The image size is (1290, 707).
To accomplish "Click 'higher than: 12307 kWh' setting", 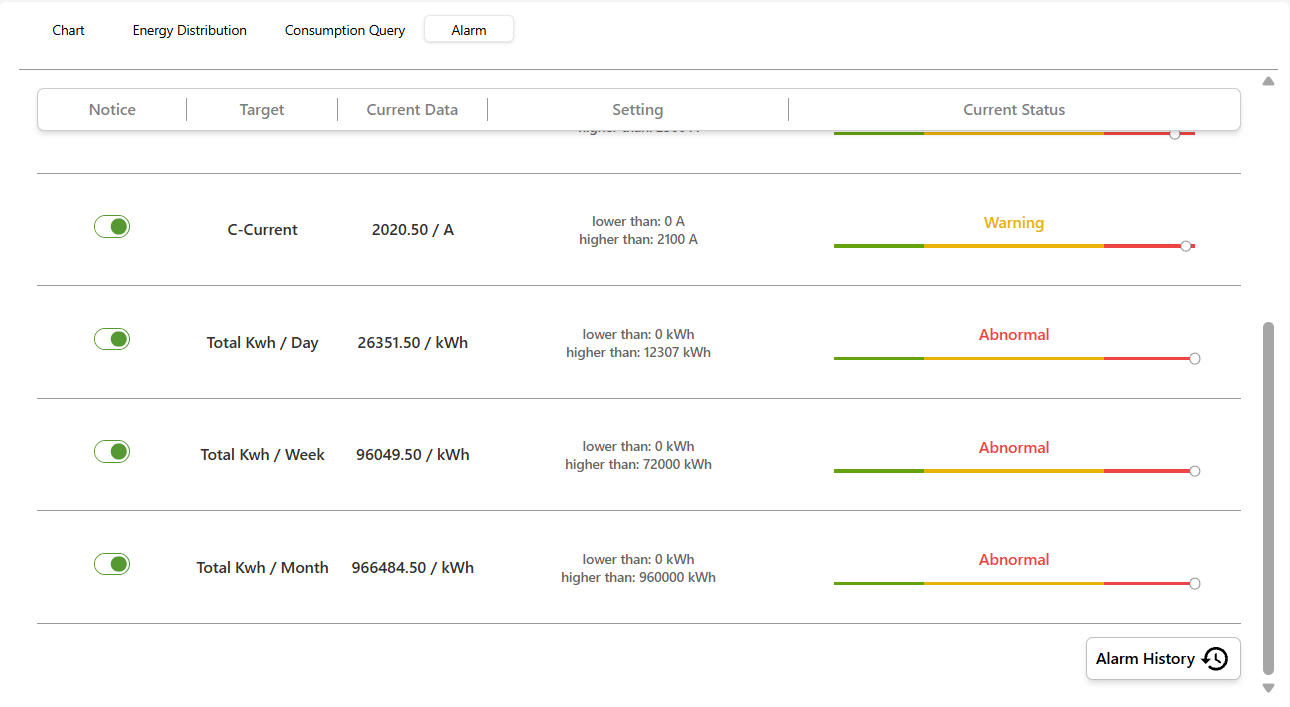I will (x=638, y=352).
